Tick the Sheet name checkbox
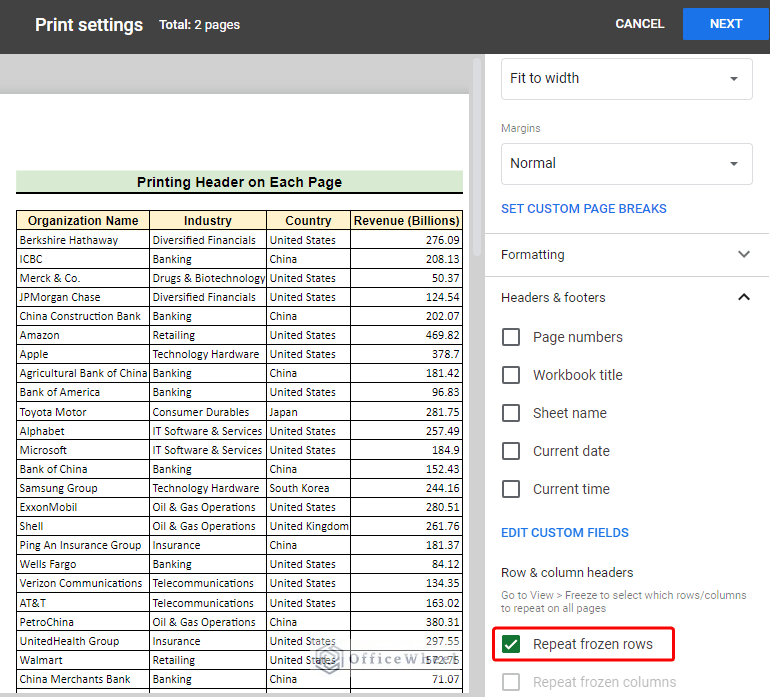This screenshot has width=770, height=697. [x=511, y=413]
